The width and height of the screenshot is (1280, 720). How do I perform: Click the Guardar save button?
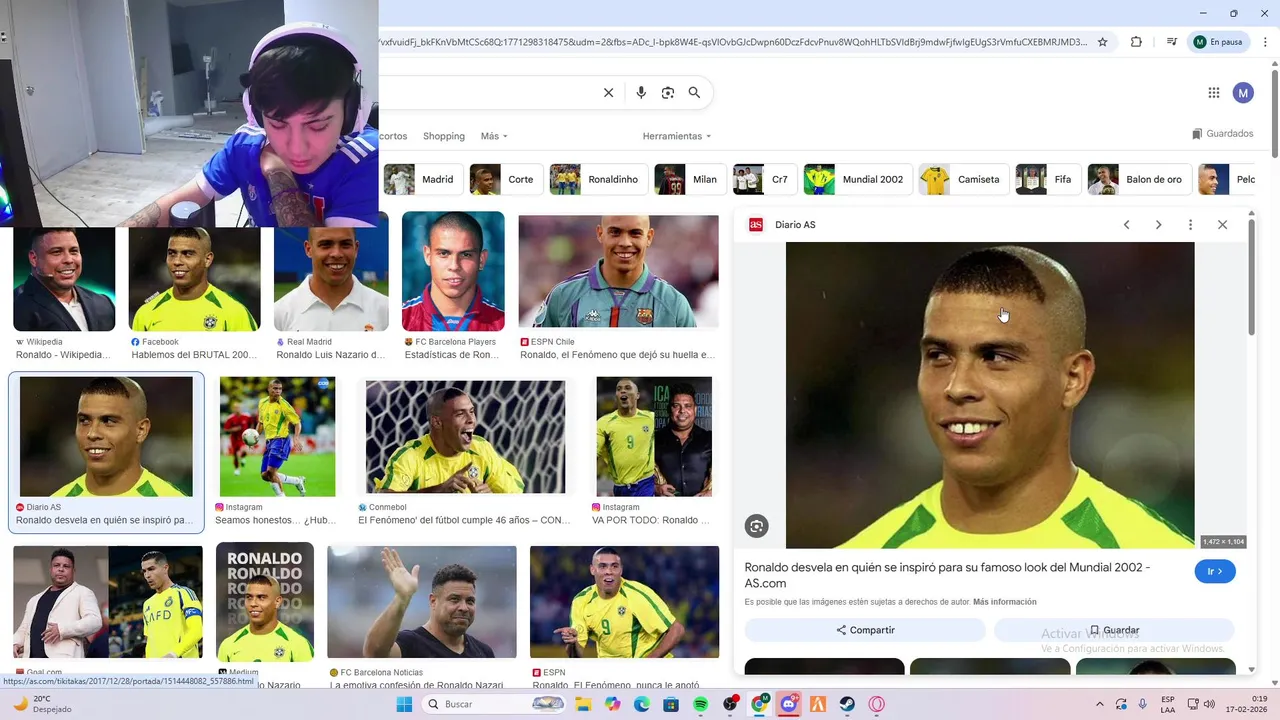point(1114,630)
